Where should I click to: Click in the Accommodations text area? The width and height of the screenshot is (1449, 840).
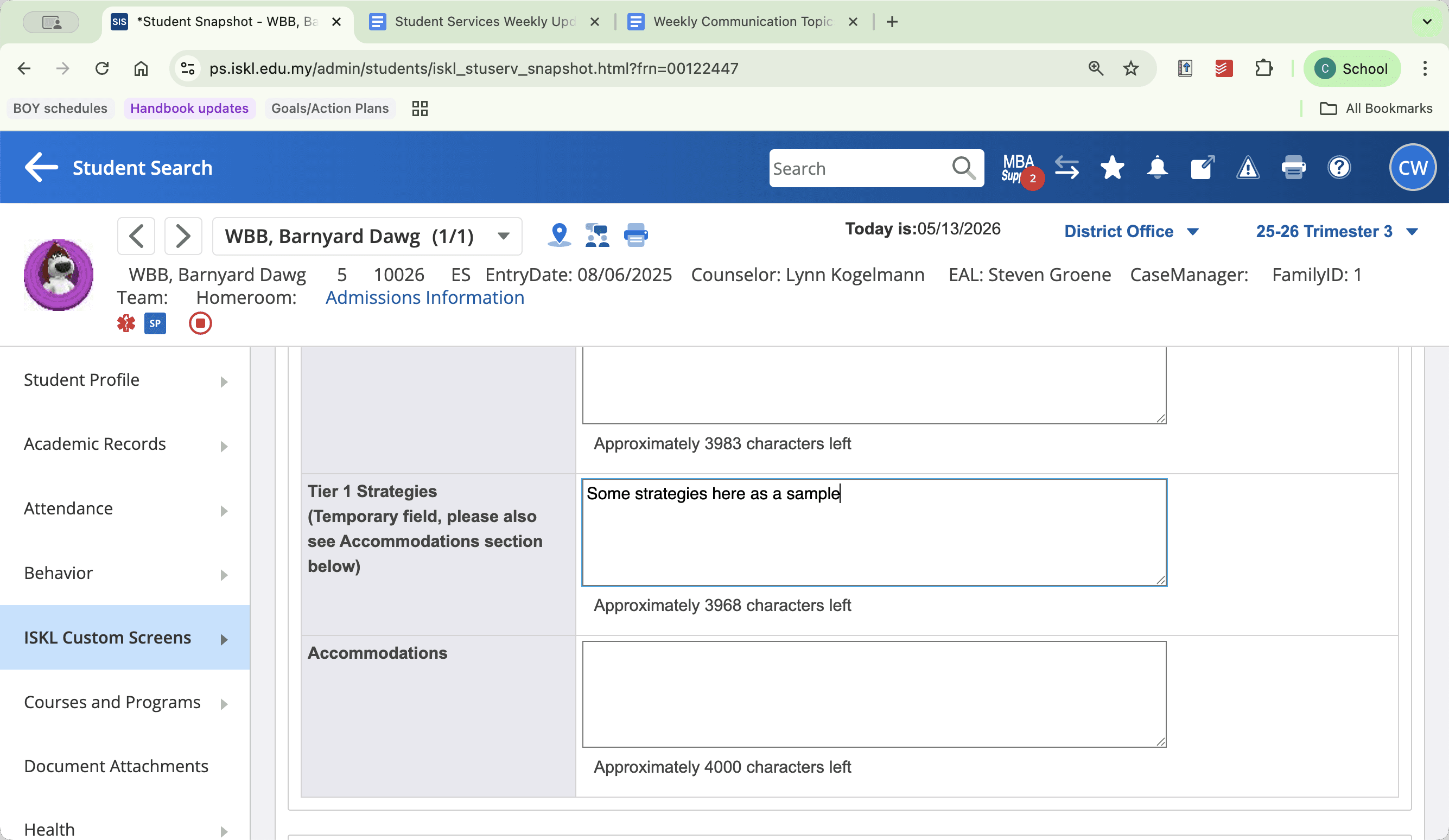coord(874,694)
